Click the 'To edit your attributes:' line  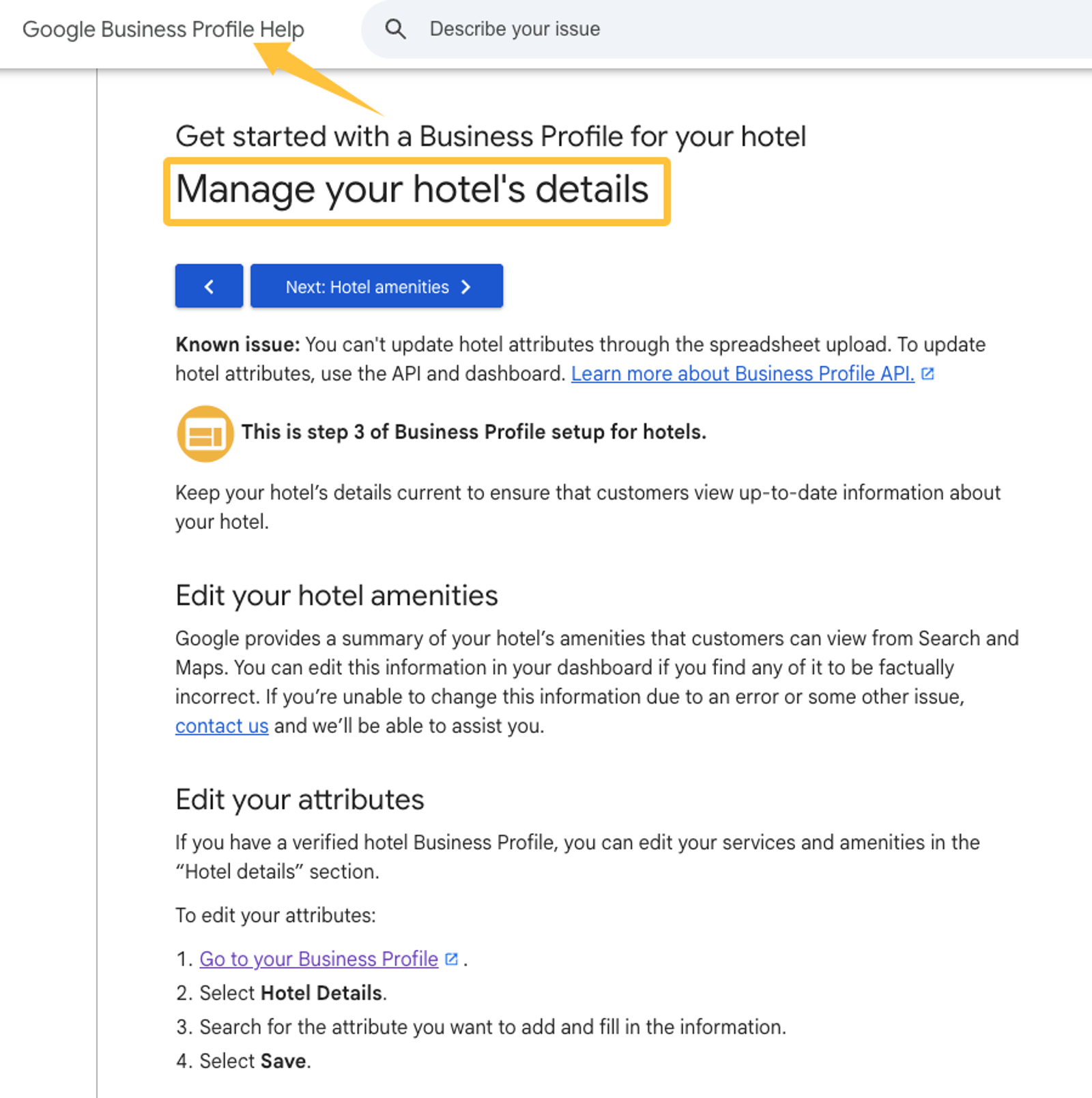[276, 915]
